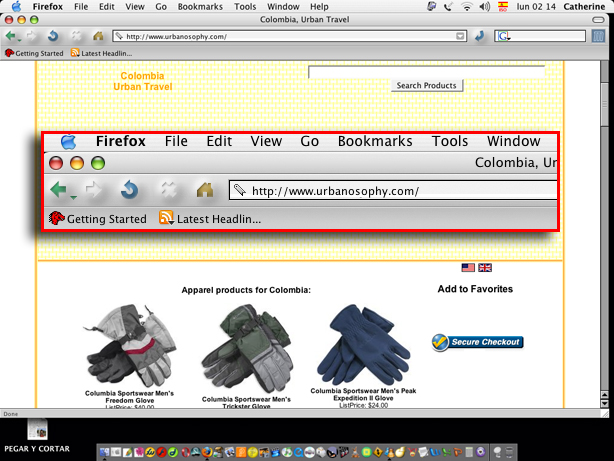Open the address bar history dropdown
614x461 pixels.
coord(460,36)
